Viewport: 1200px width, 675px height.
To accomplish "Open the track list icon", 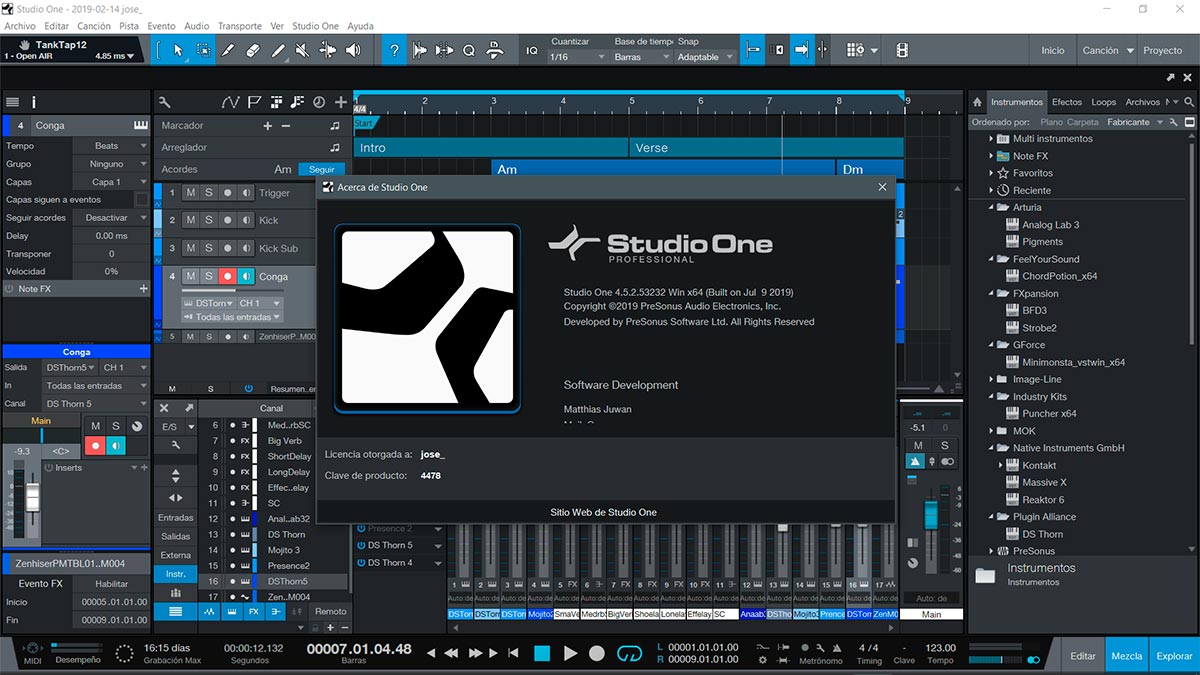I will coord(12,102).
